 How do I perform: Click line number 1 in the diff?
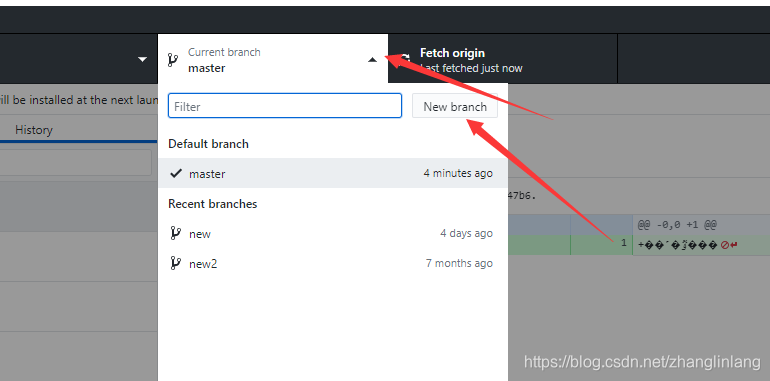pos(624,243)
